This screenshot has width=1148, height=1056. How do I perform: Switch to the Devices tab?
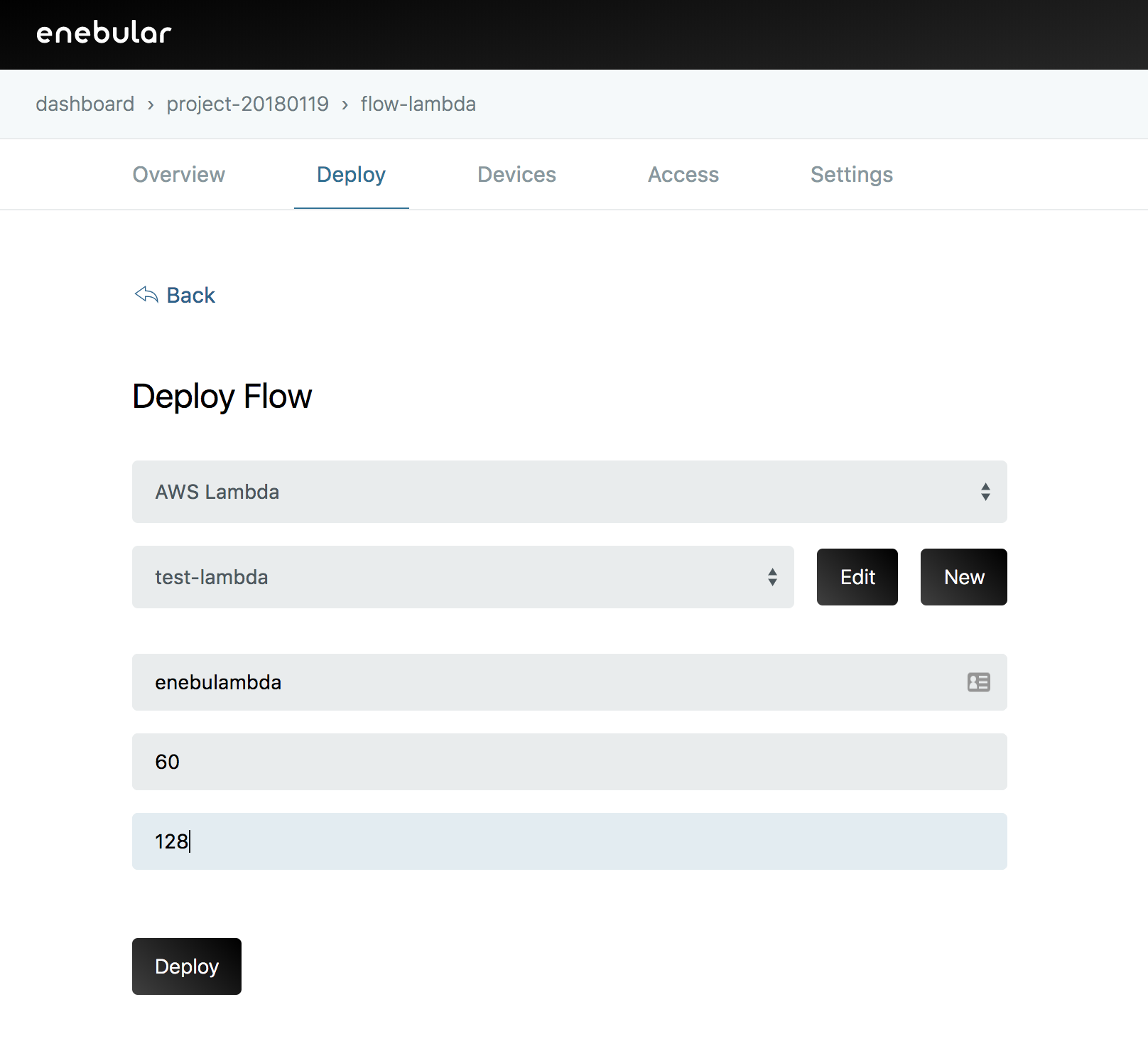(516, 174)
